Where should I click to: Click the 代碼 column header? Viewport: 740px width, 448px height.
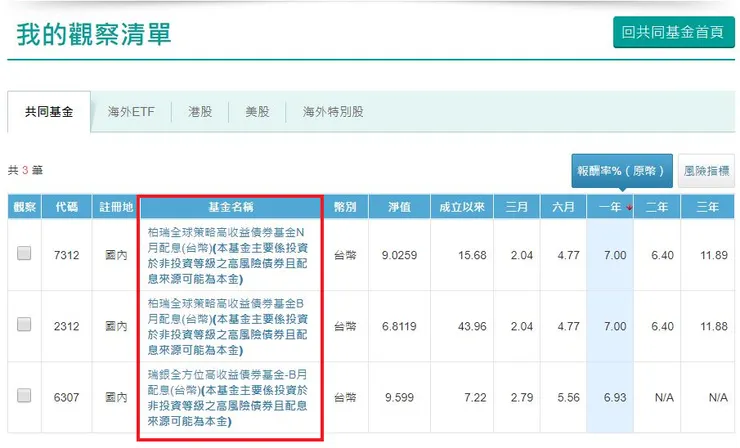(x=67, y=207)
